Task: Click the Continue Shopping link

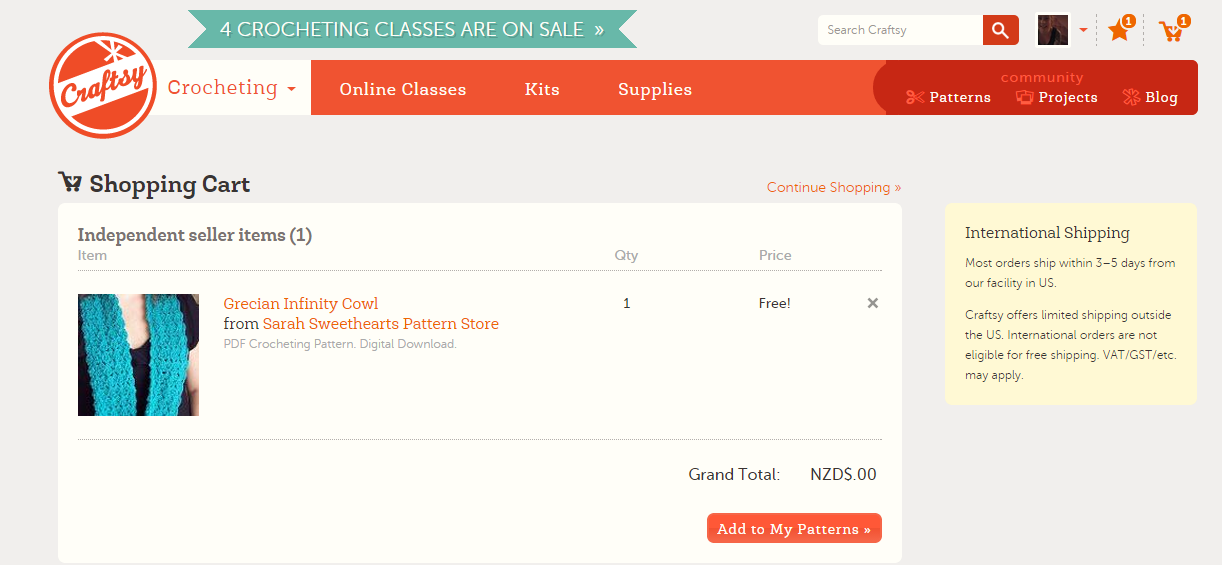Action: pyautogui.click(x=833, y=187)
